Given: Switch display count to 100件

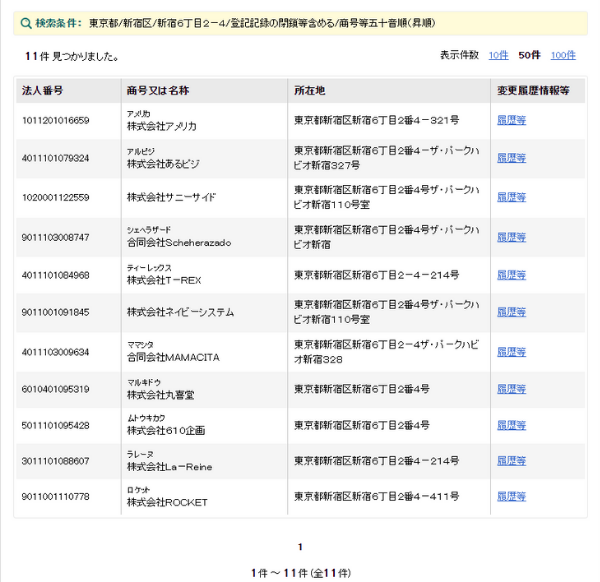Looking at the screenshot, I should click(x=563, y=55).
